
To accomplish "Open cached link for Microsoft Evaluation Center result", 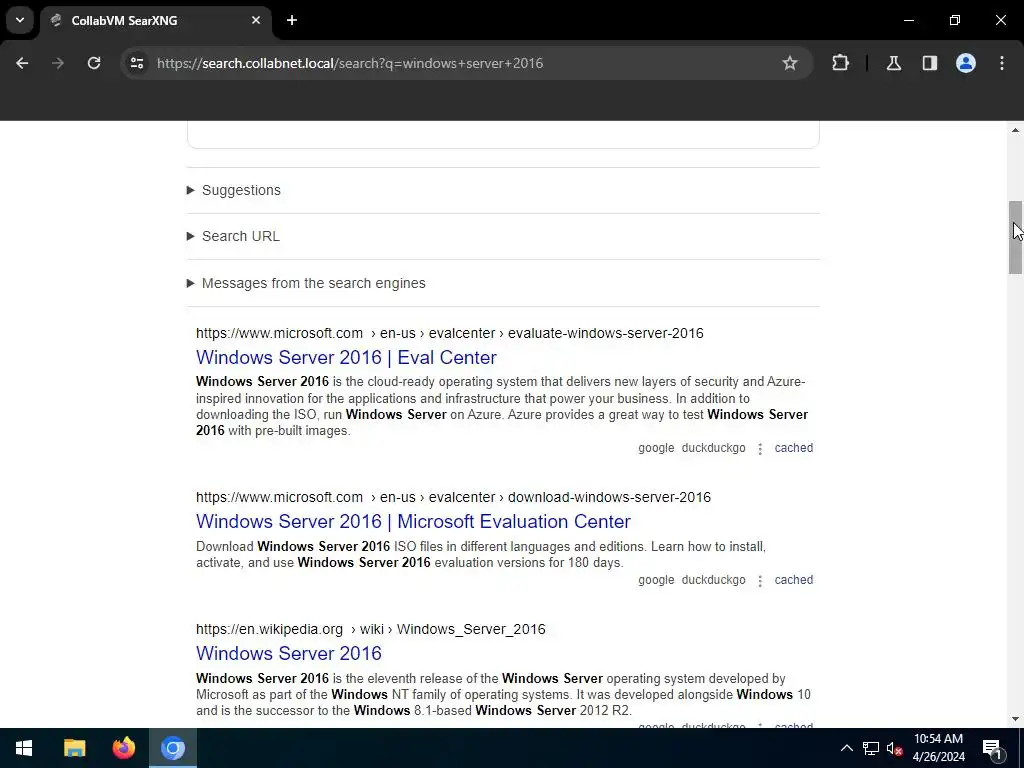I will [793, 580].
